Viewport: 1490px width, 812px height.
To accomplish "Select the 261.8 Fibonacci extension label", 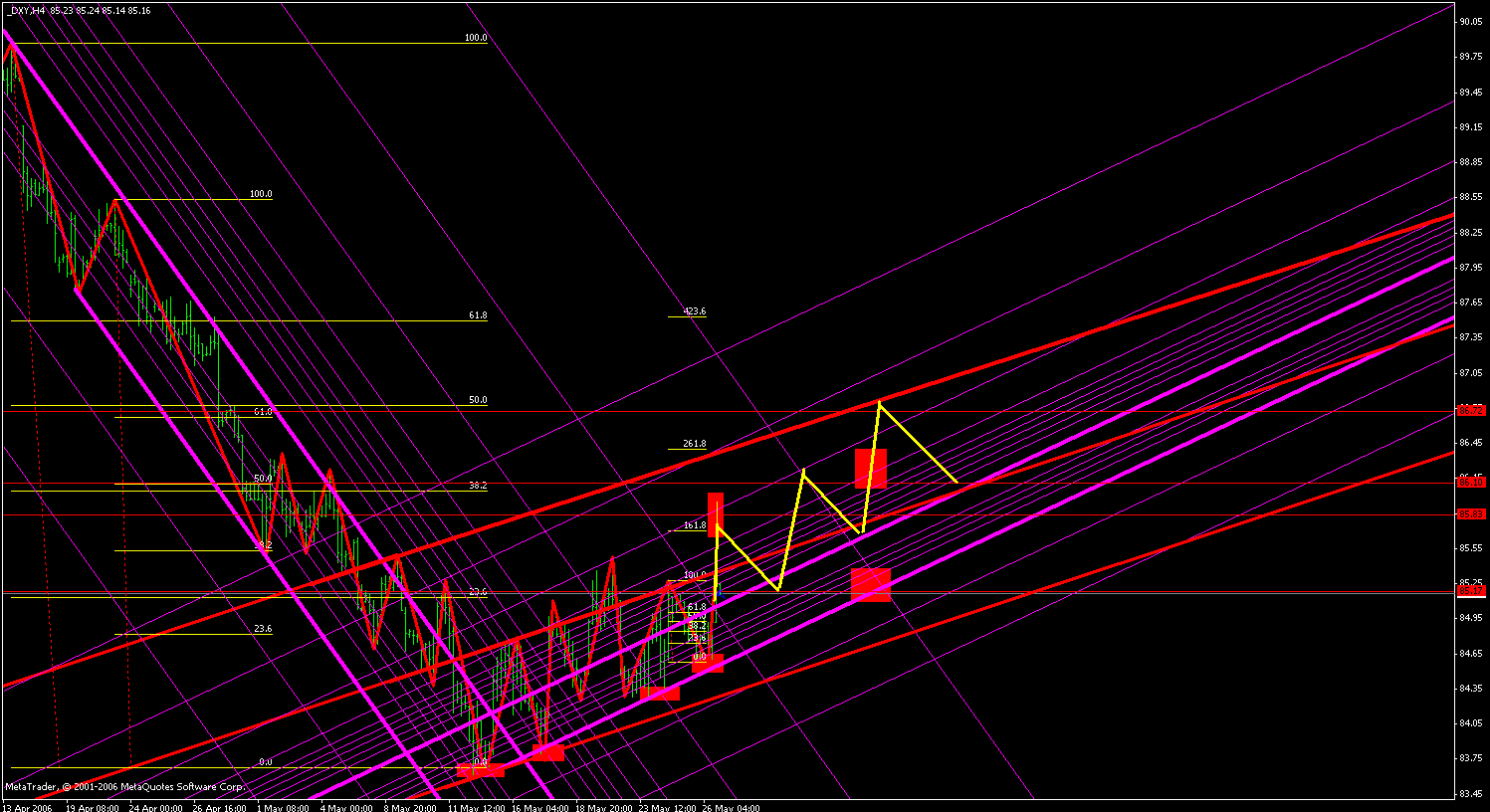I will tap(695, 444).
